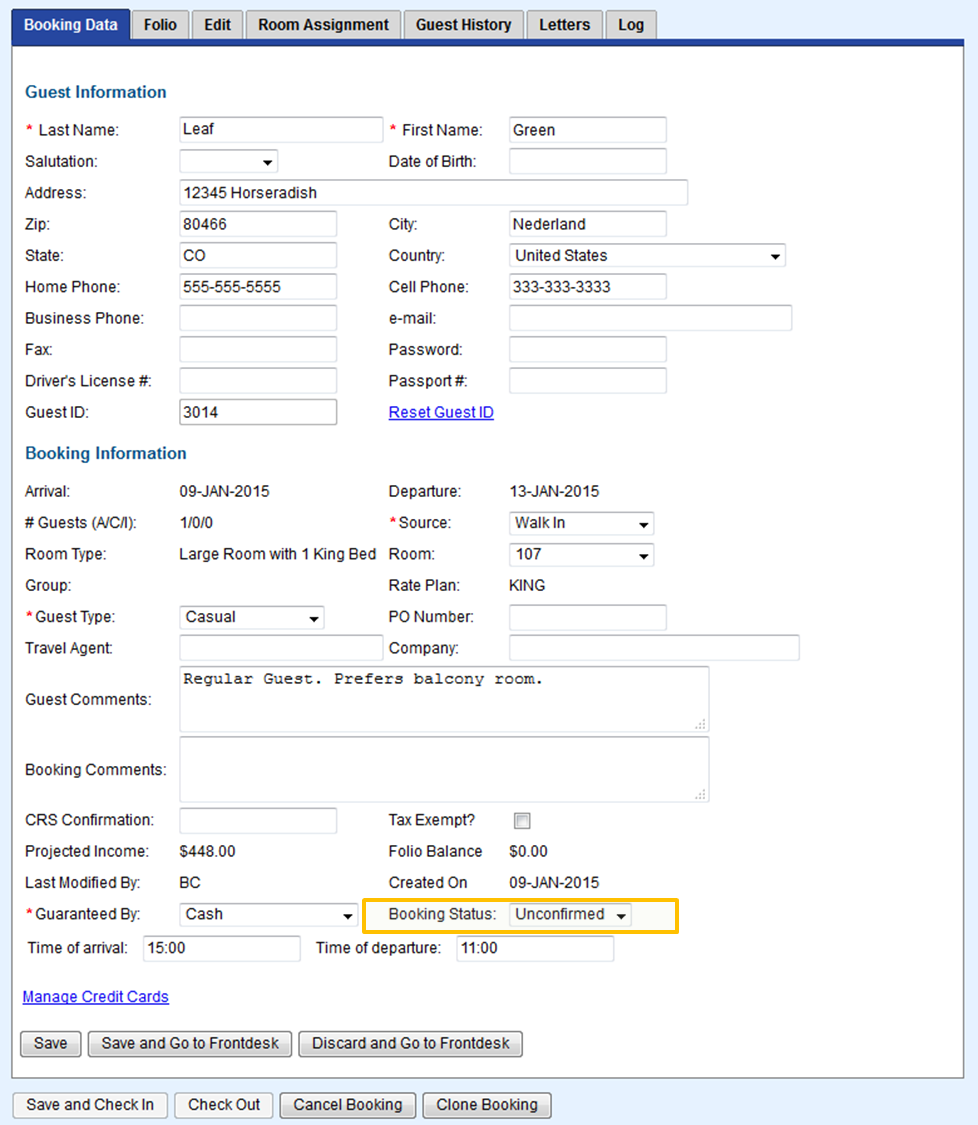Expand the Country dropdown
Viewport: 978px width, 1125px height.
pos(647,256)
